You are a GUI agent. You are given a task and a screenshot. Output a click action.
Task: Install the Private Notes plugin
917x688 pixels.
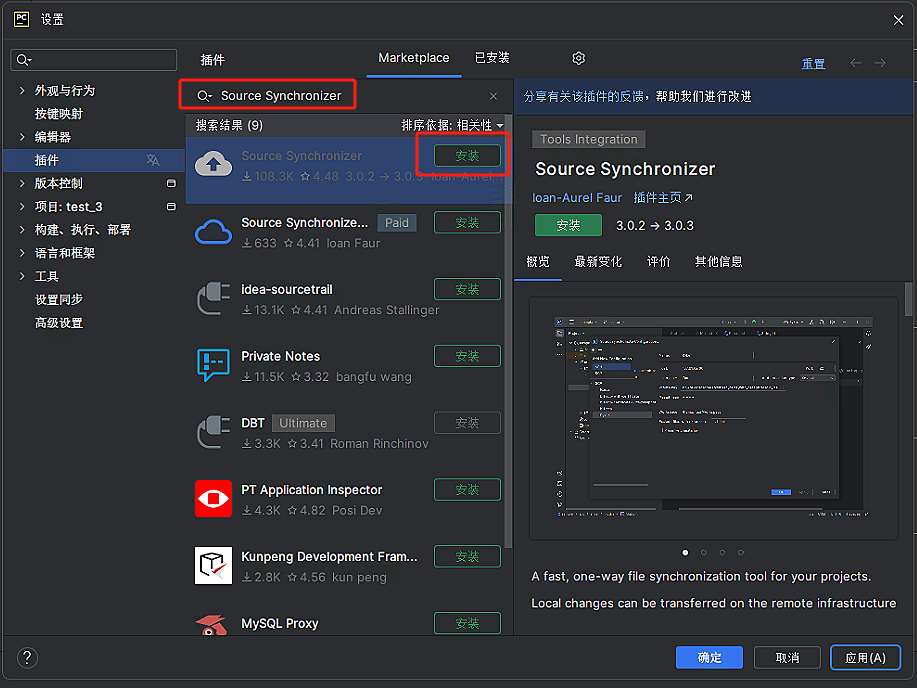click(x=467, y=356)
